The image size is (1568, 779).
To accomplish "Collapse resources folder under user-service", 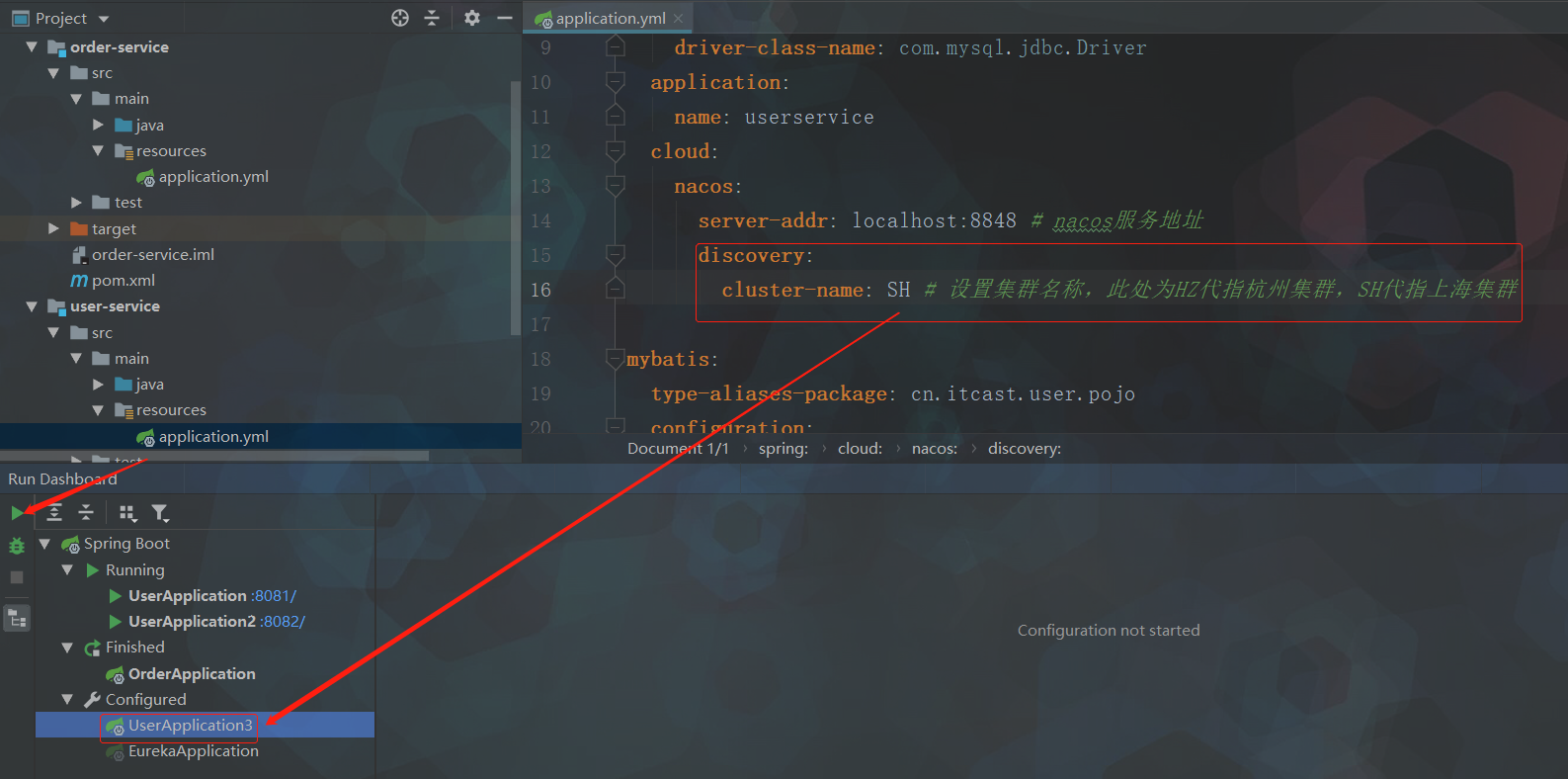I will click(98, 410).
